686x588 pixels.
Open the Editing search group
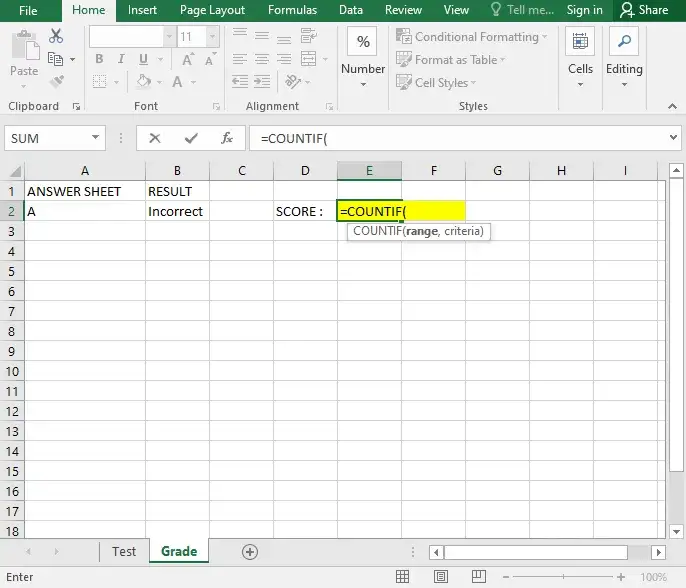624,58
